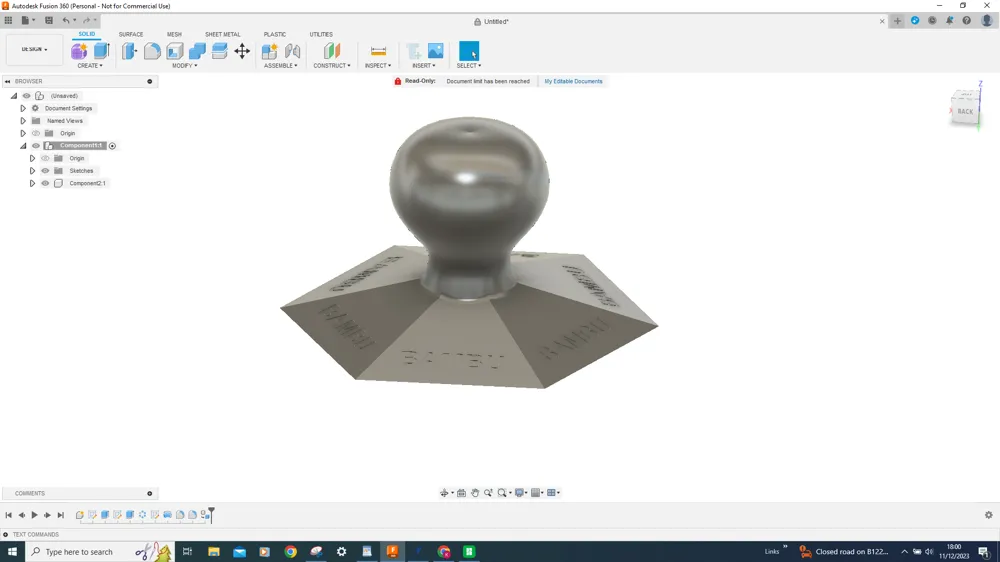
Task: Toggle visibility of the Sketches folder
Action: [45, 171]
